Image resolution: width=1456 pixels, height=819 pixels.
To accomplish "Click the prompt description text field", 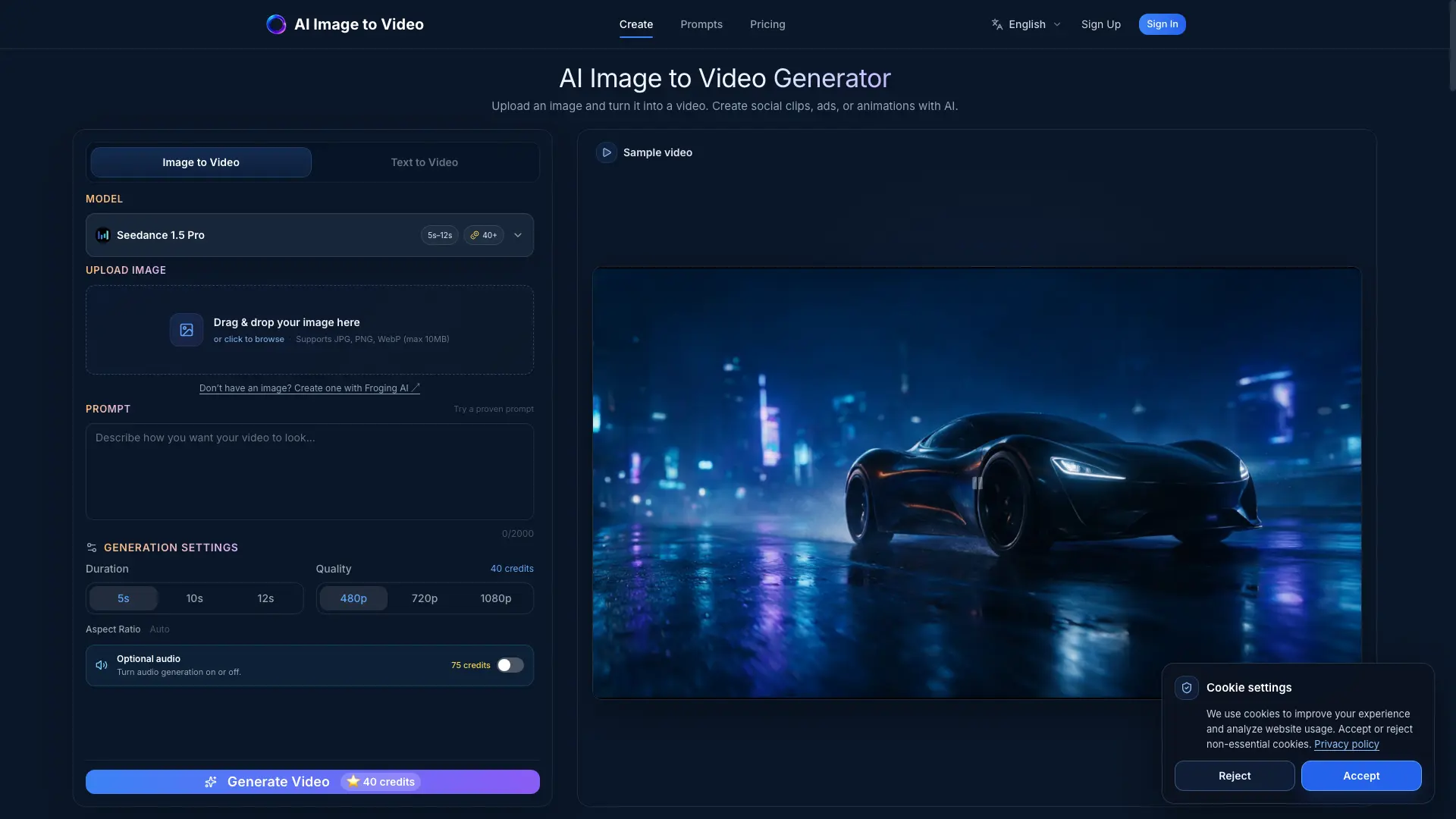I will click(309, 472).
